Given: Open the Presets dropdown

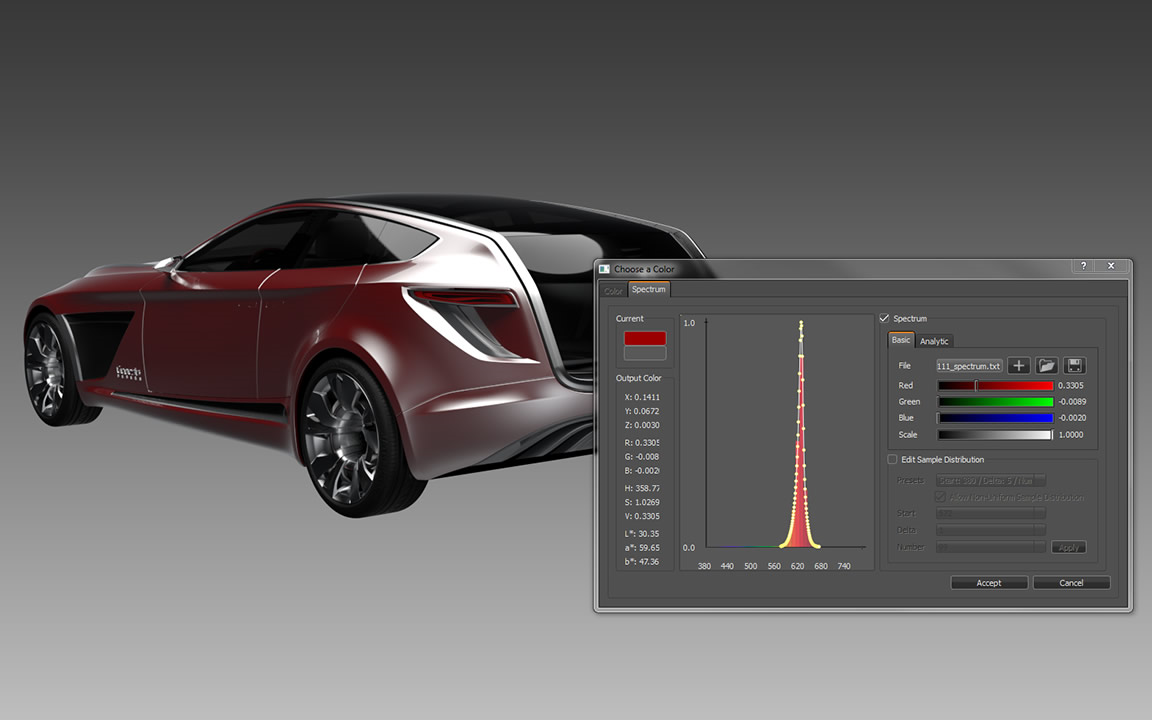Looking at the screenshot, I should pos(990,481).
